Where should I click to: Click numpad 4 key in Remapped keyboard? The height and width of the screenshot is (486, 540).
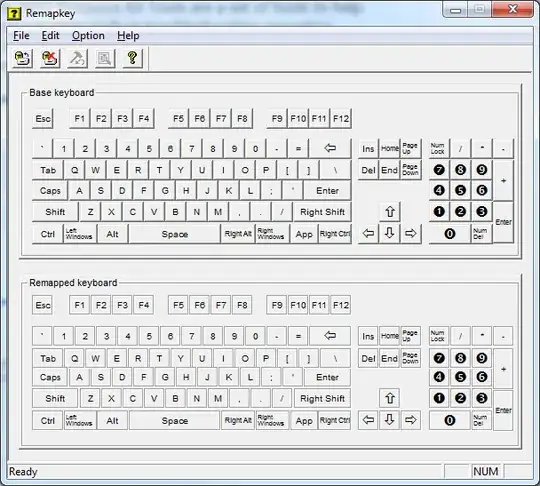pyautogui.click(x=439, y=377)
